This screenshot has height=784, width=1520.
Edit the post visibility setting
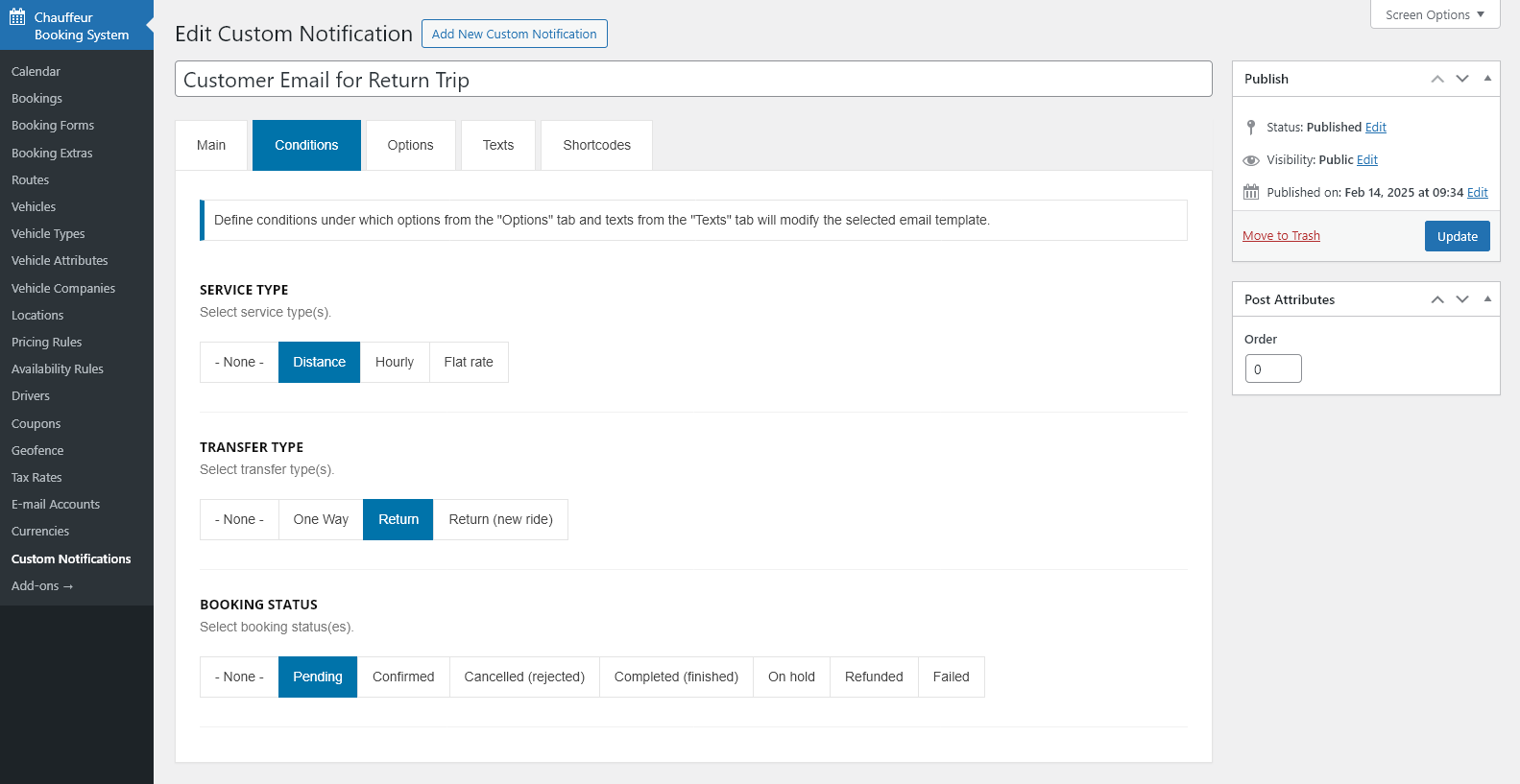click(x=1367, y=160)
